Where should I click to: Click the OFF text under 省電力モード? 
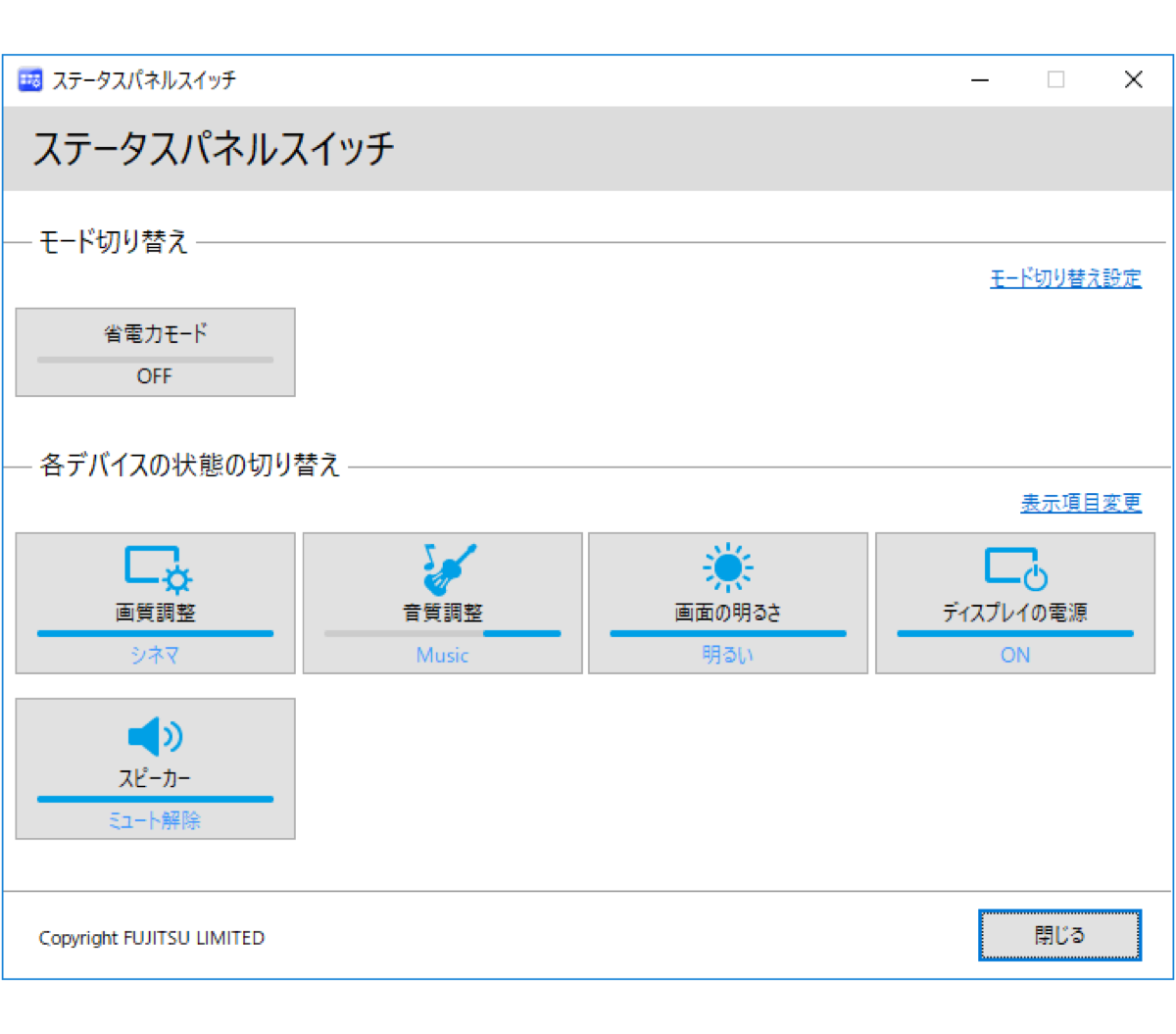[x=155, y=376]
